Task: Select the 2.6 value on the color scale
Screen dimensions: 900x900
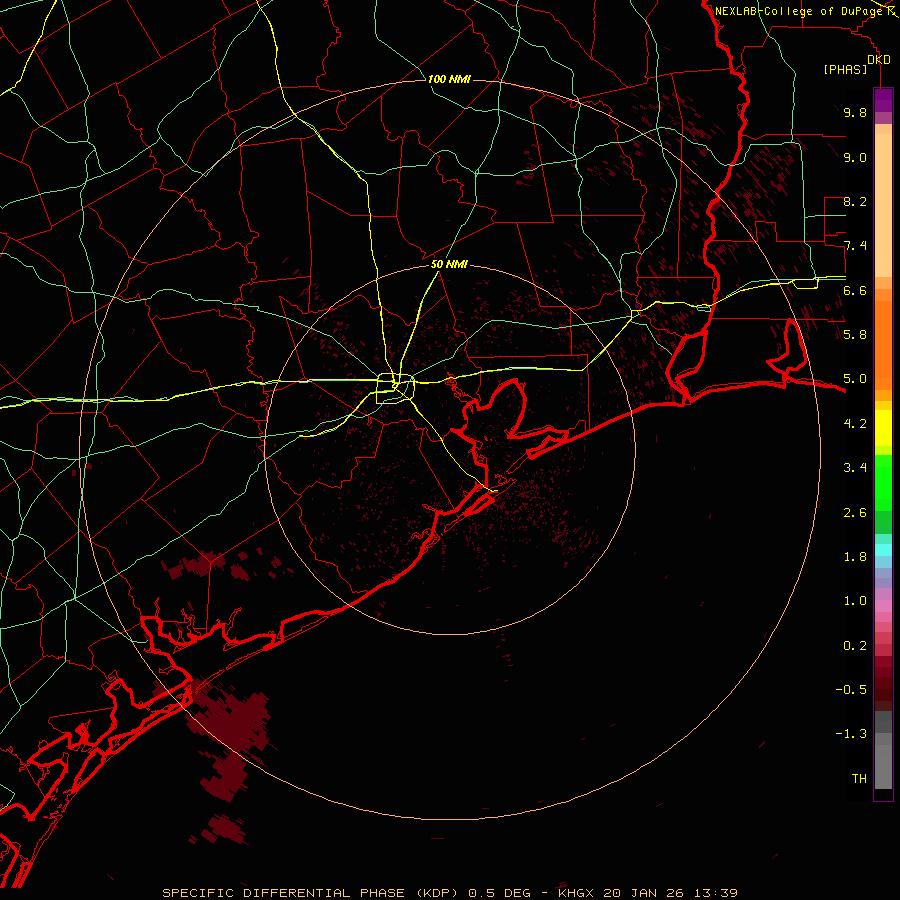Action: click(855, 513)
